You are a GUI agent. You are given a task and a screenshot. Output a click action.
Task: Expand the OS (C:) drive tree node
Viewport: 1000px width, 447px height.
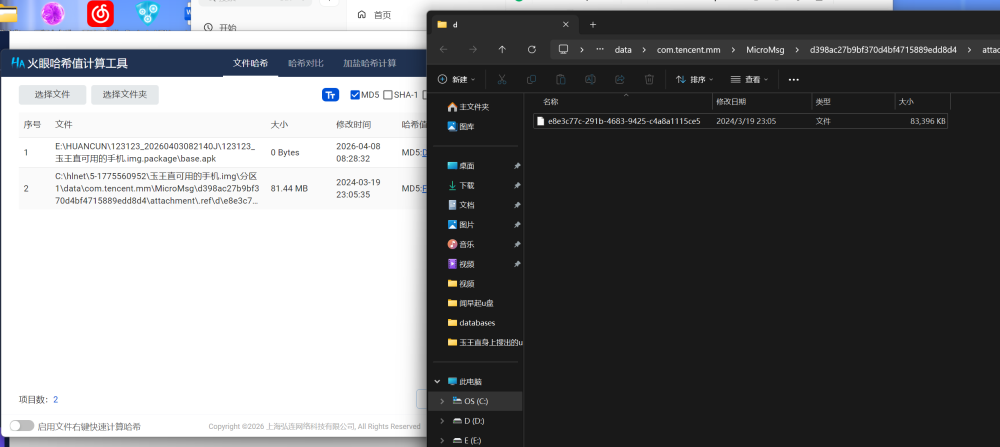(x=441, y=401)
